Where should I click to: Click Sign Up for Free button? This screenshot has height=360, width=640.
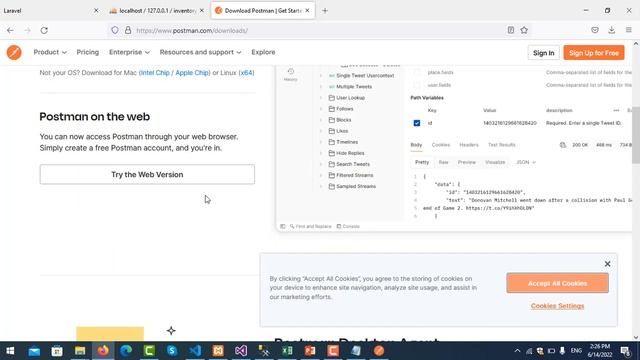(594, 53)
